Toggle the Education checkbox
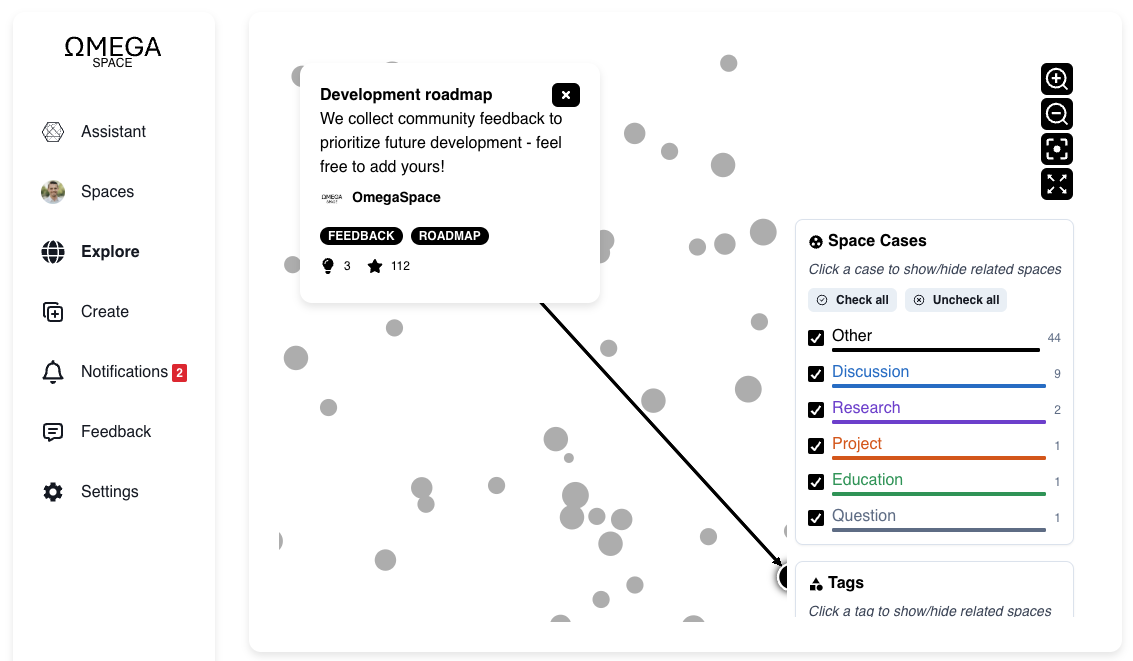This screenshot has width=1133, height=661. (816, 482)
